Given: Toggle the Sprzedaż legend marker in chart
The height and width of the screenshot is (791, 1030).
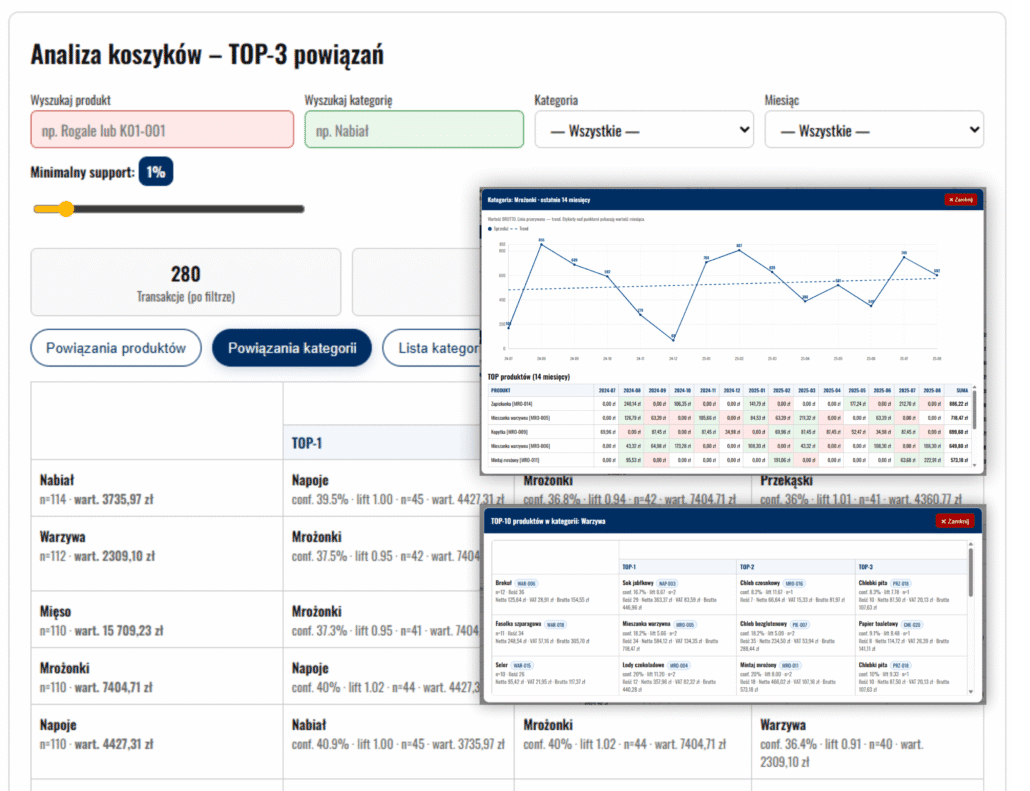Looking at the screenshot, I should [x=491, y=229].
